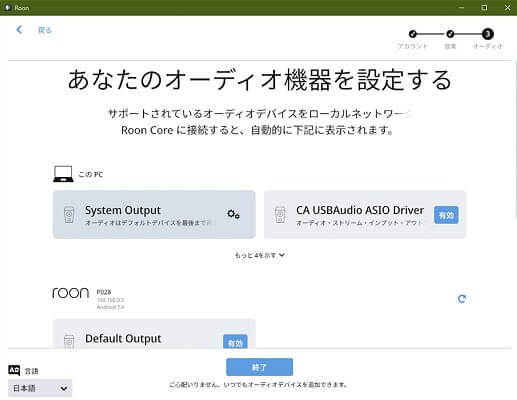Open System Output settings gear
The image size is (517, 400).
click(x=233, y=214)
